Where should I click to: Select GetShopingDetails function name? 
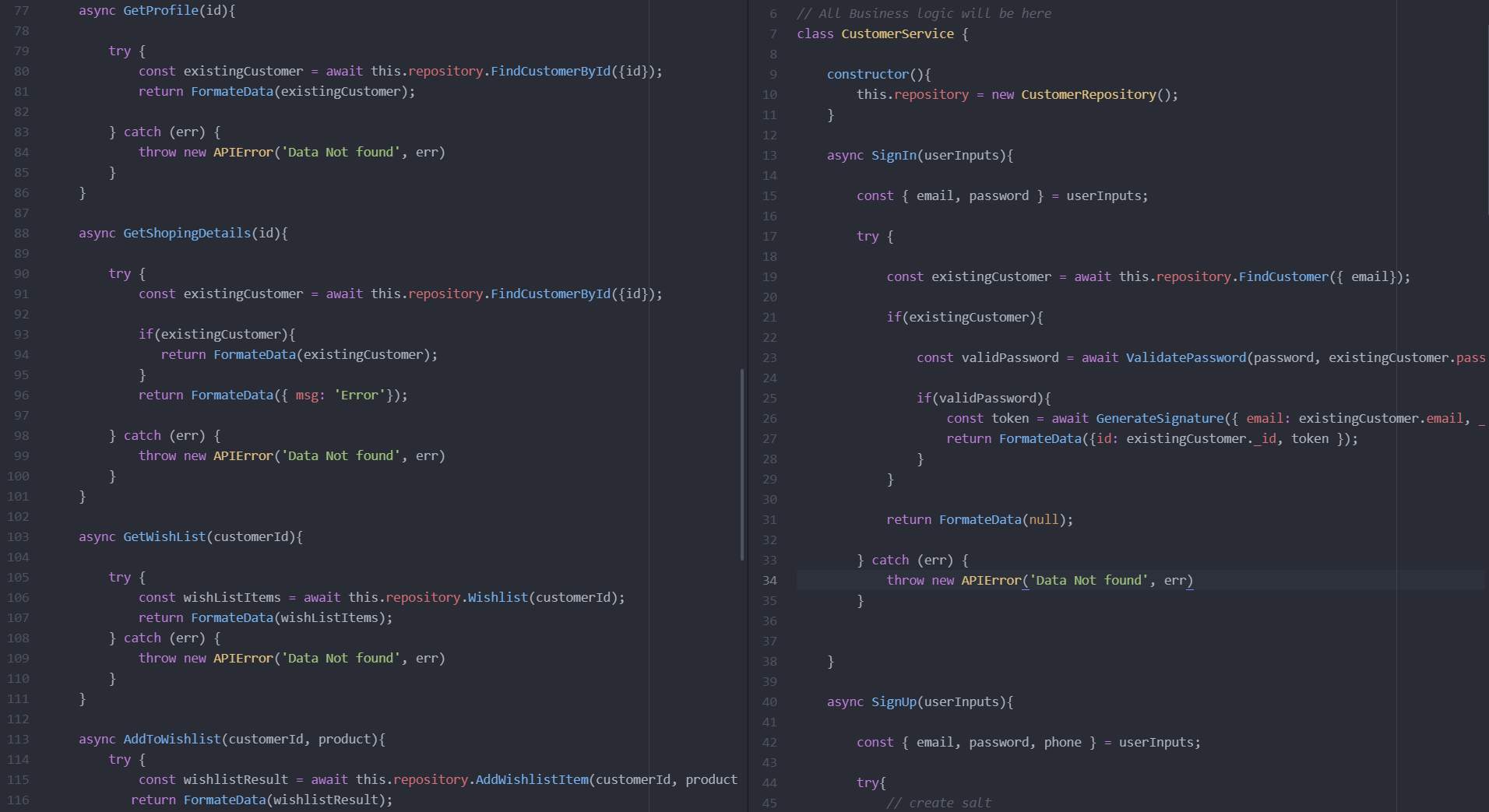pos(187,233)
